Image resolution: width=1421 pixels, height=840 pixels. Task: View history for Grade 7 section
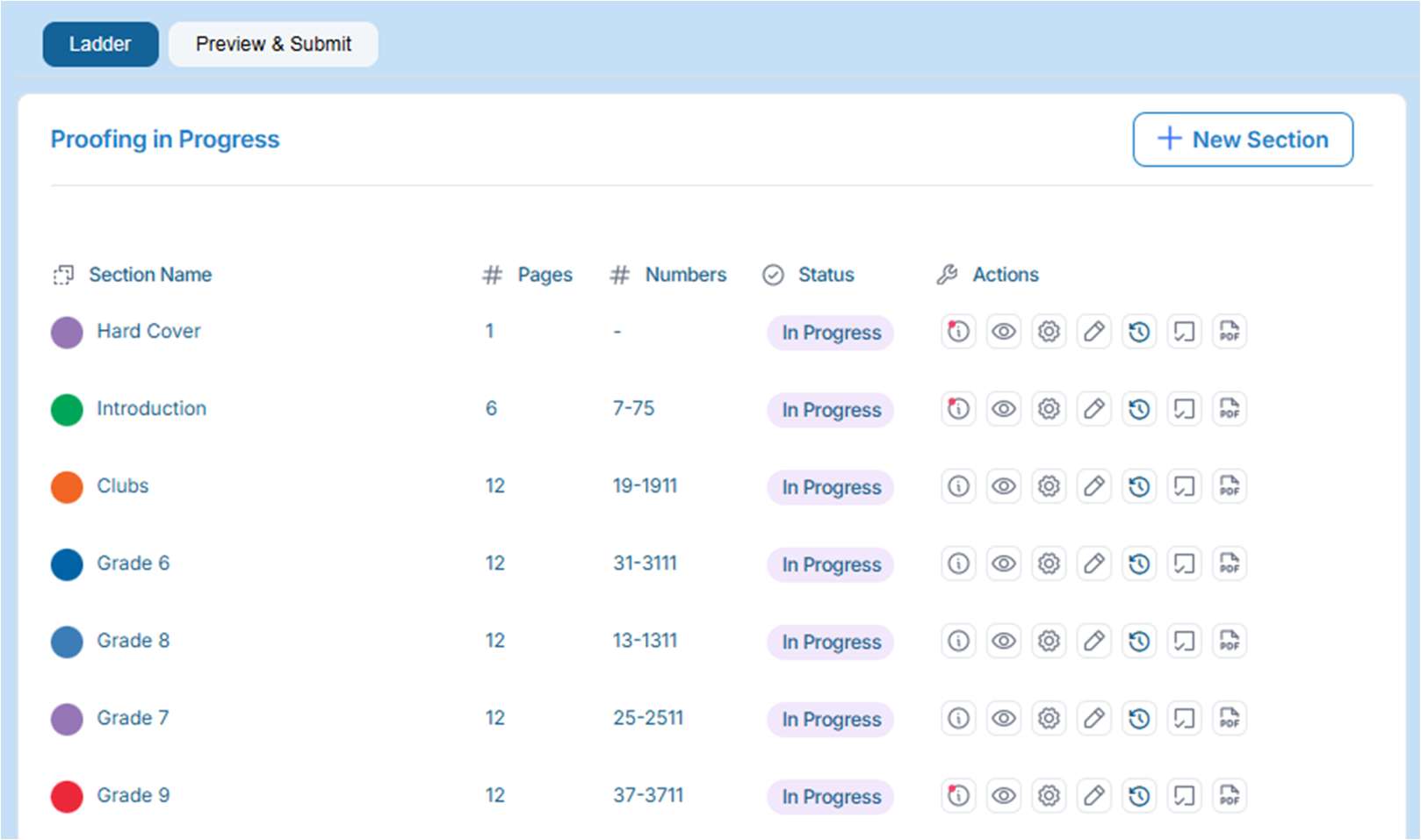point(1139,718)
